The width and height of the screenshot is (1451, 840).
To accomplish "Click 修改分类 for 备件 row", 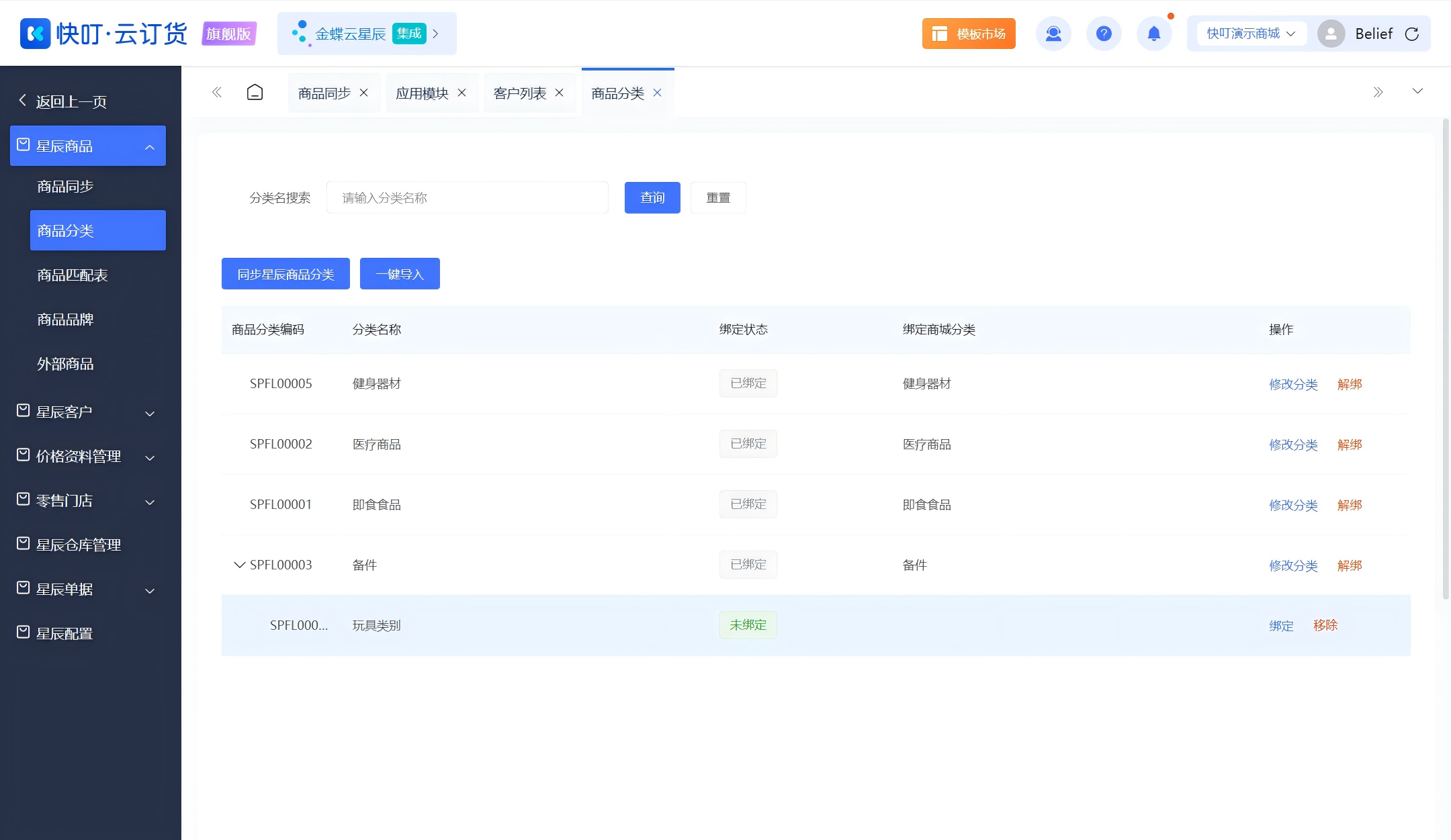I will coord(1293,565).
